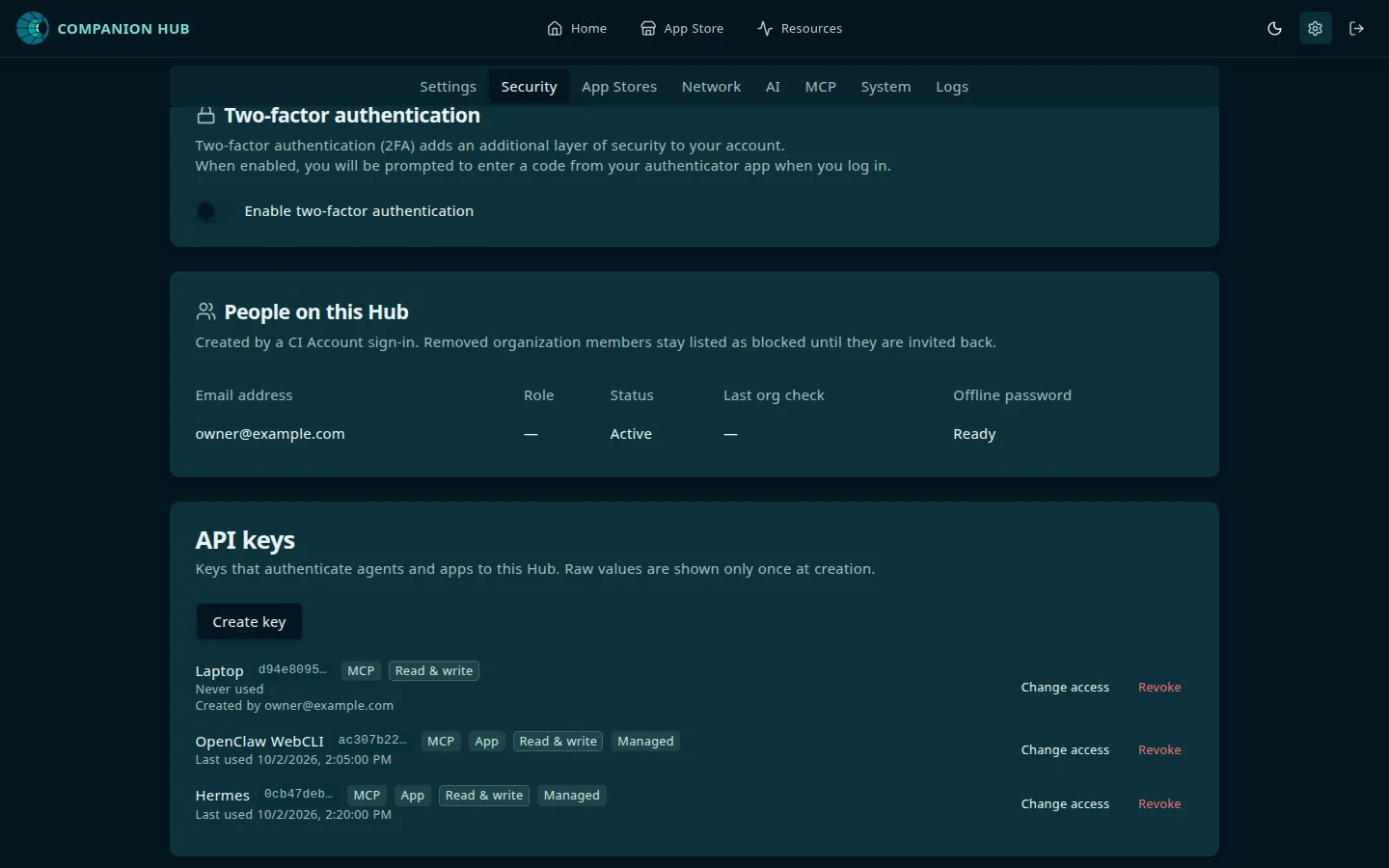Click Read & write badge on Laptop row
This screenshot has width=1389, height=868.
(x=434, y=671)
